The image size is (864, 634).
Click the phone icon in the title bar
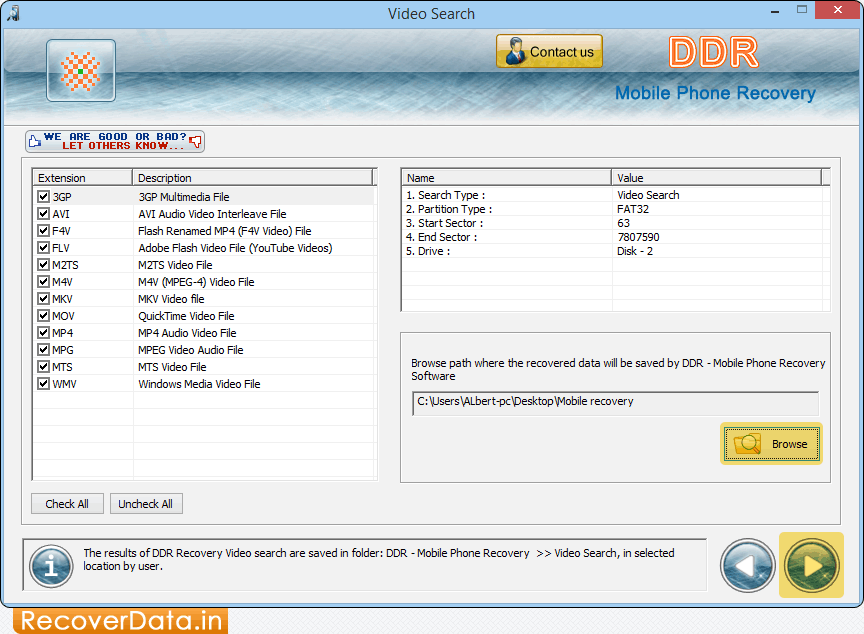(14, 10)
